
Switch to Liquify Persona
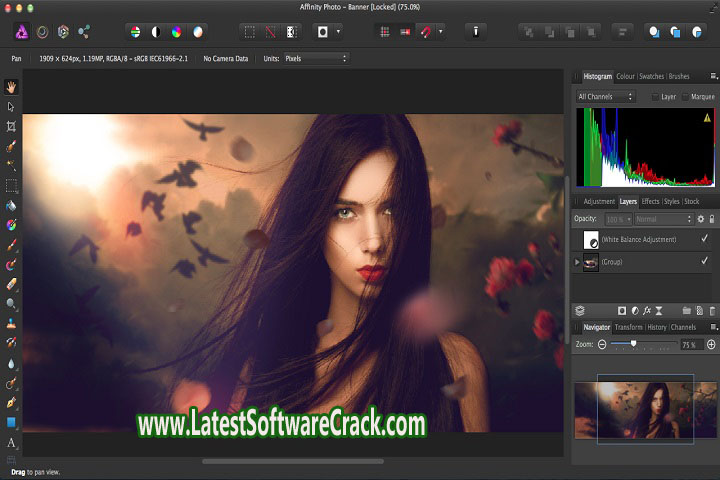[42, 32]
